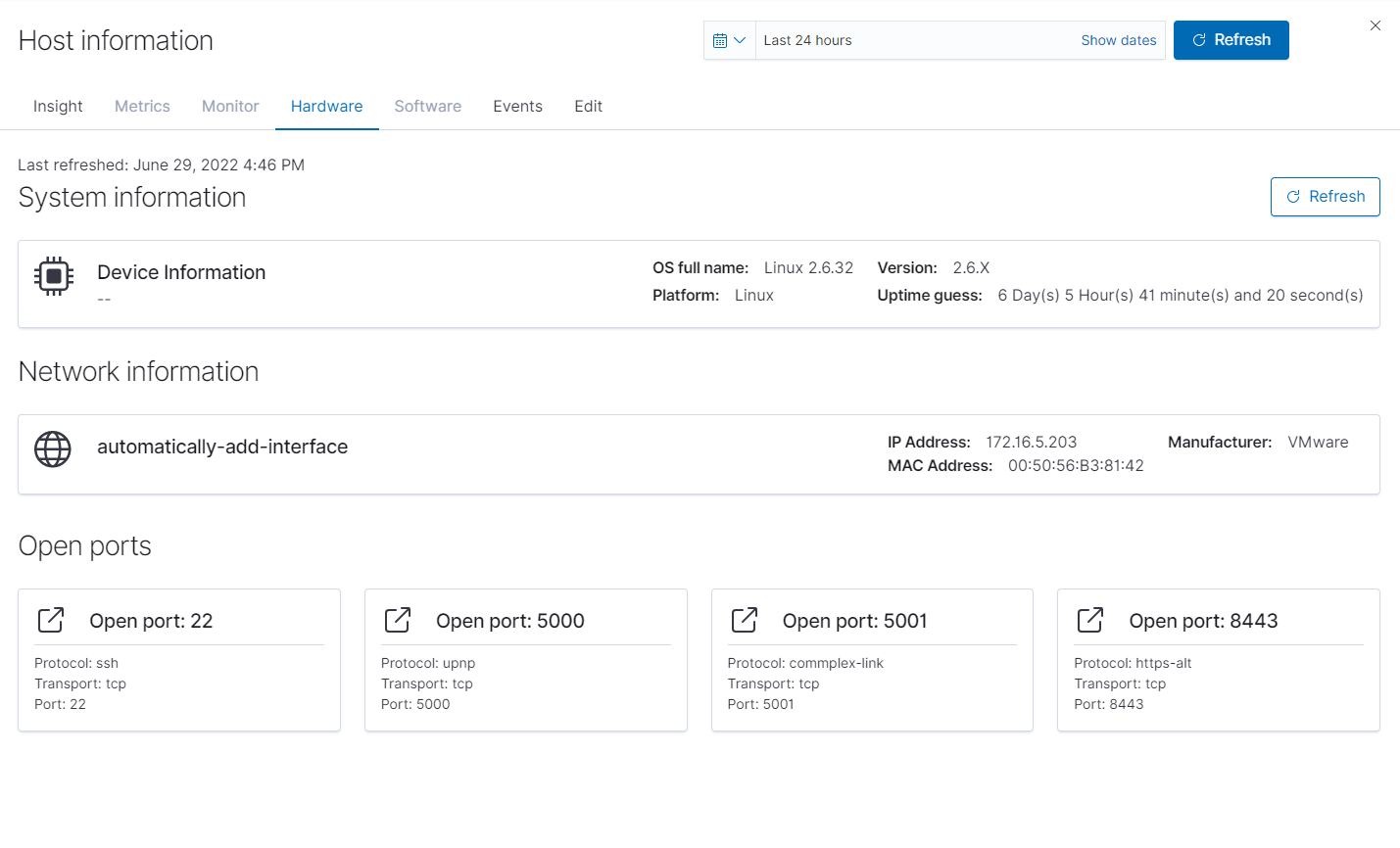
Task: Close the Host information panel
Action: pos(1376,25)
